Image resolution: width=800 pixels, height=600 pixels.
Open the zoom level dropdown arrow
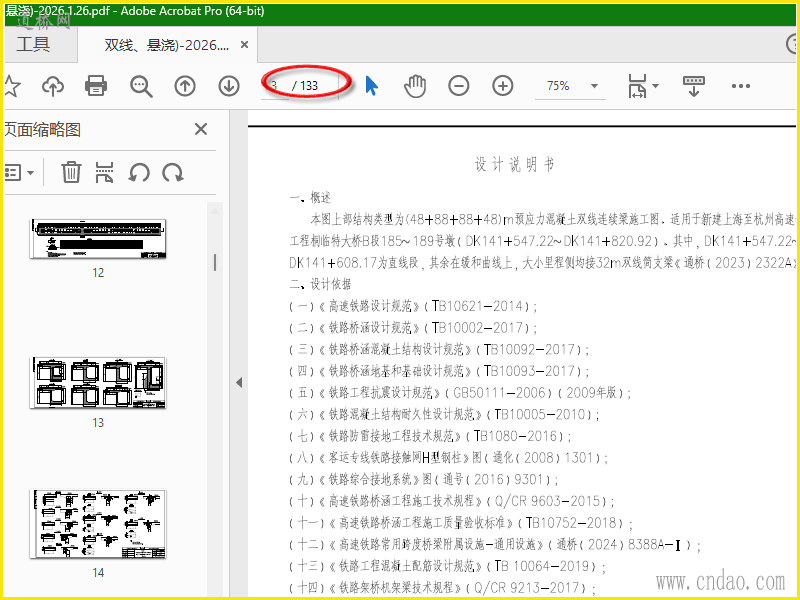coord(594,86)
